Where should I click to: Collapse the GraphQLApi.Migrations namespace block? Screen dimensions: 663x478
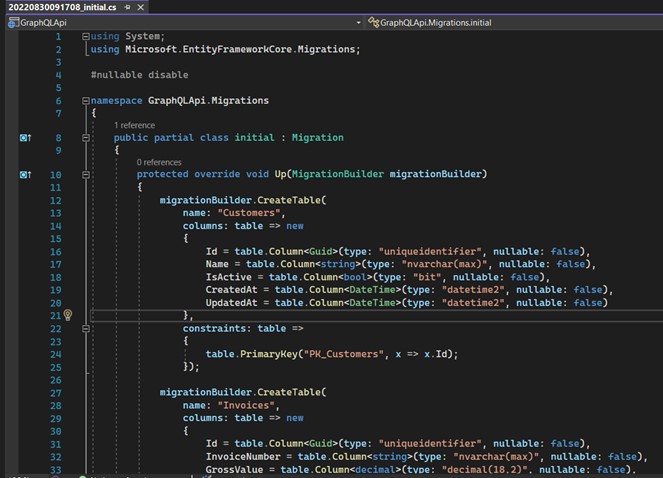tap(85, 101)
